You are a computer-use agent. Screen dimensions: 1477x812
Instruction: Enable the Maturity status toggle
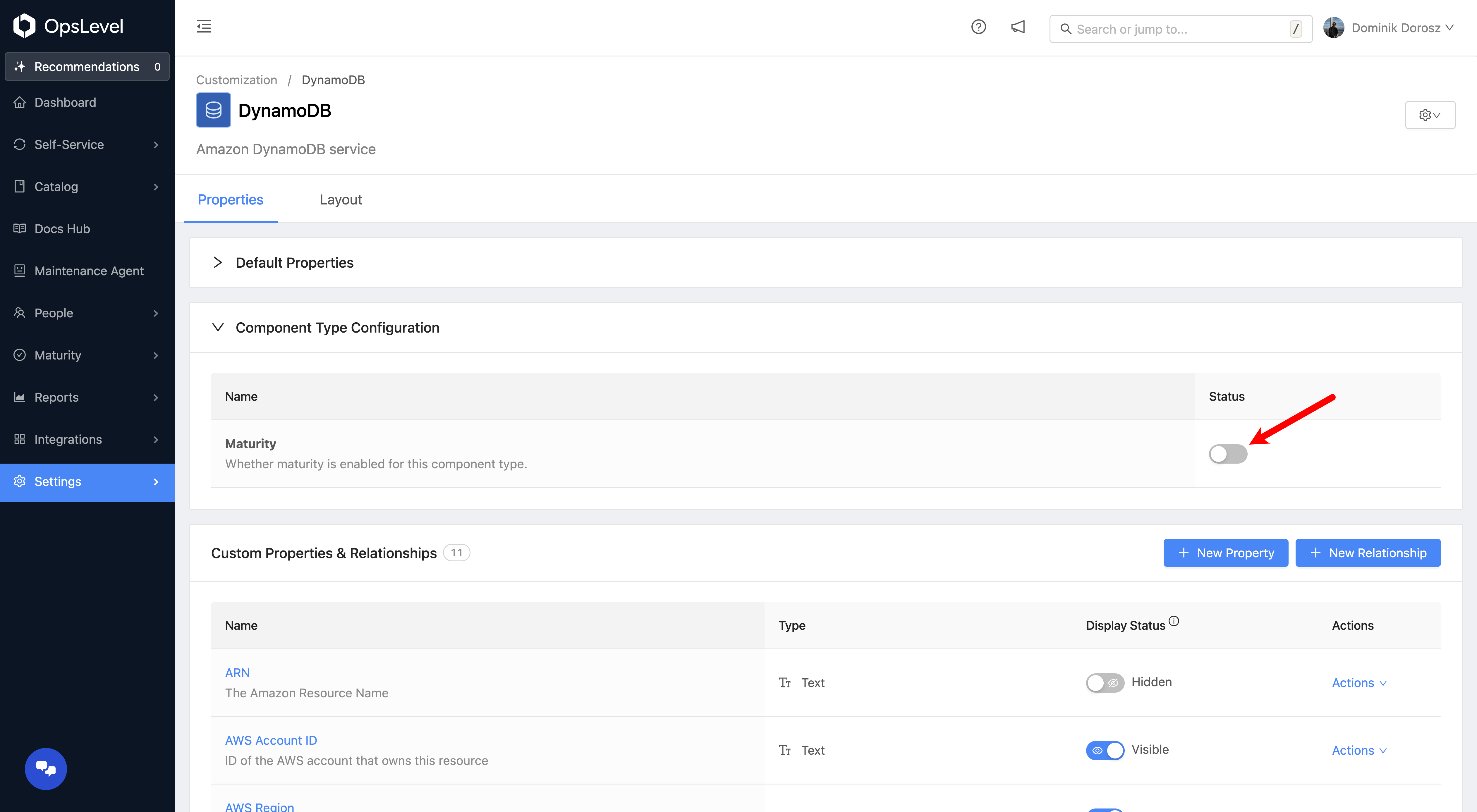(x=1228, y=454)
